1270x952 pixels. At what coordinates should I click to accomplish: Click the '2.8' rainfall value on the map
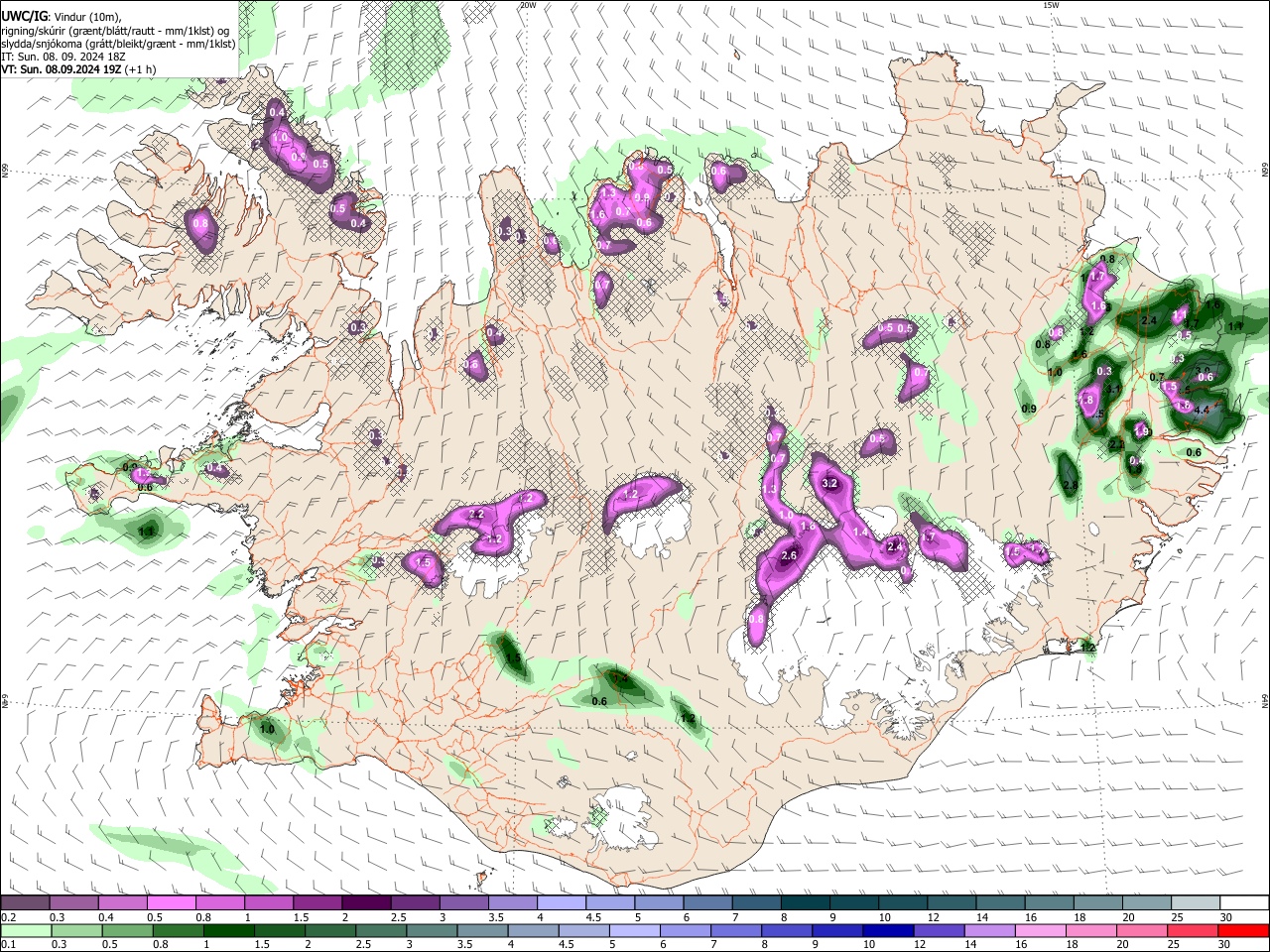coord(1070,485)
